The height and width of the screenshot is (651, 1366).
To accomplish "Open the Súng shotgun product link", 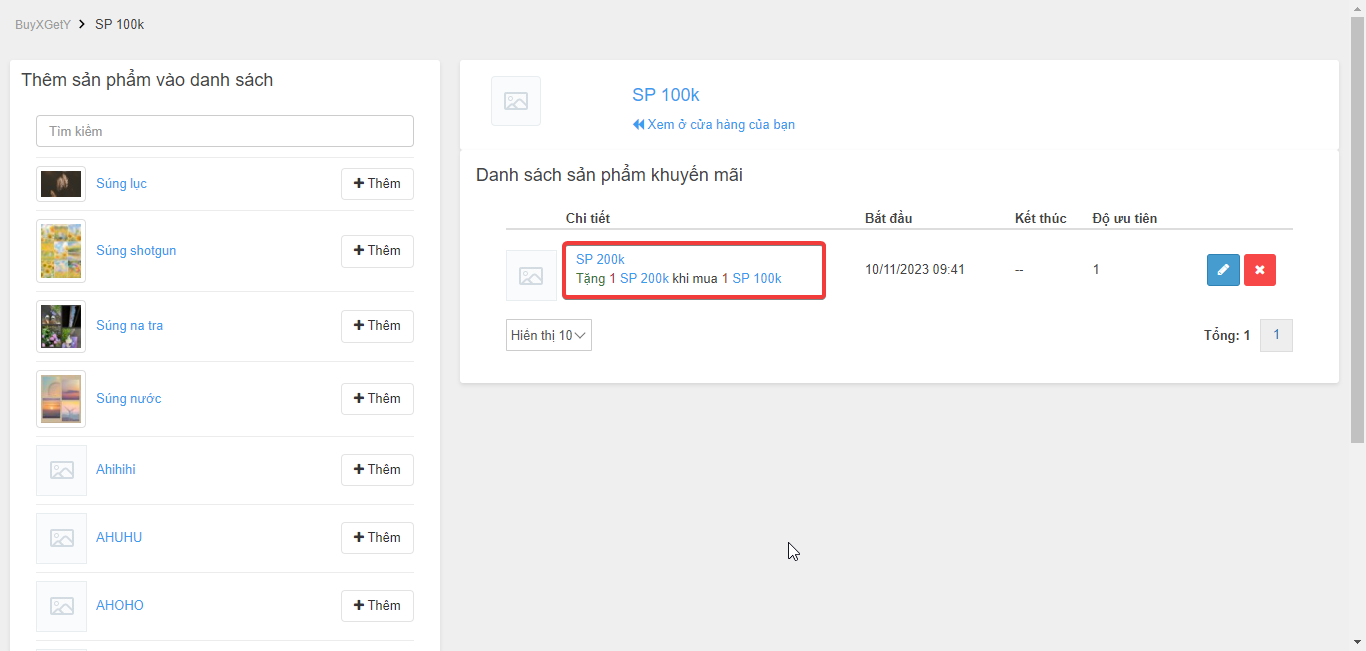I will (136, 251).
